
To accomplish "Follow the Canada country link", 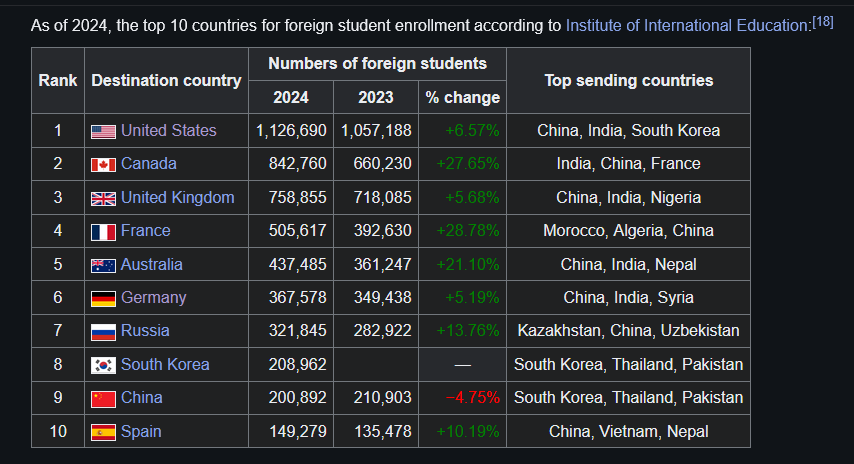I will coord(148,163).
